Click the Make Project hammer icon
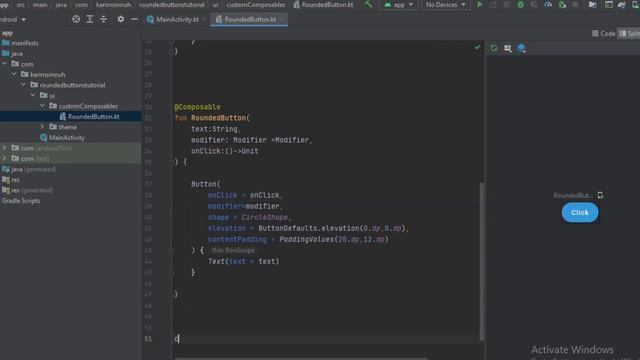This screenshot has height=360, width=640. point(369,4)
